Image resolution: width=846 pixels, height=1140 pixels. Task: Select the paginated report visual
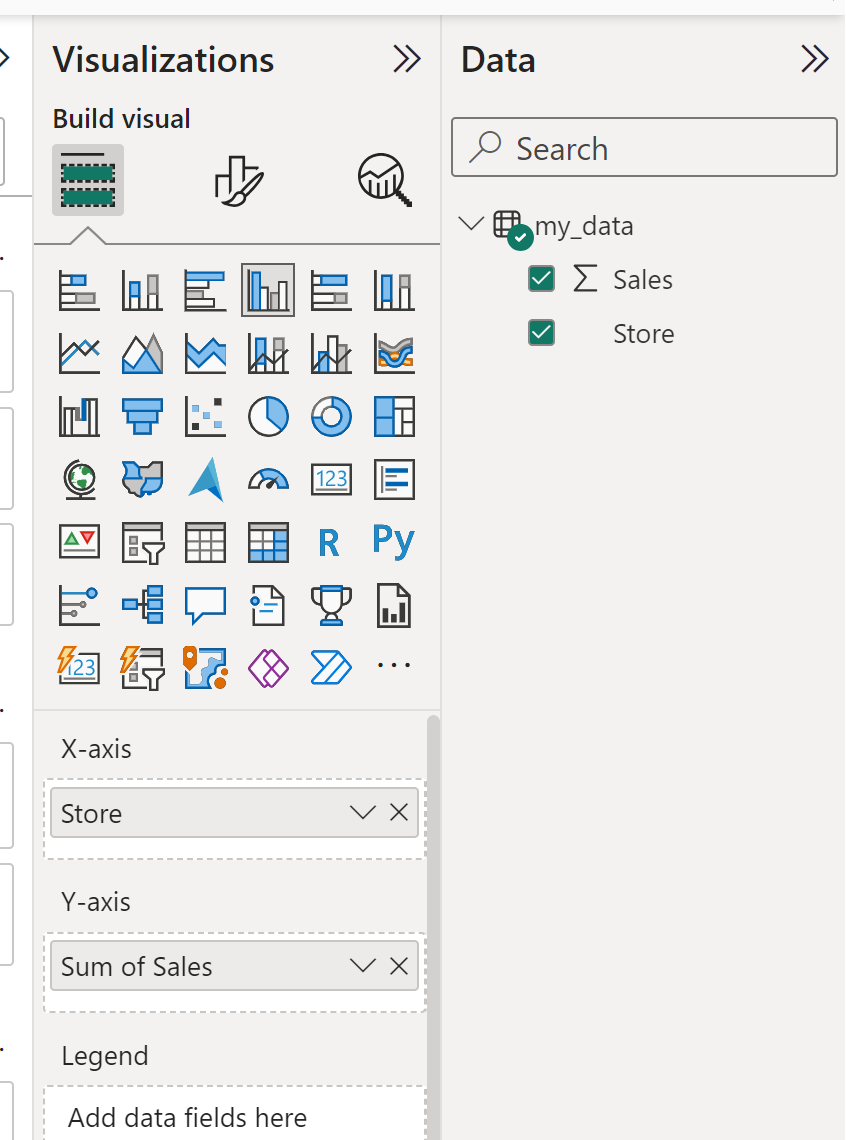394,606
